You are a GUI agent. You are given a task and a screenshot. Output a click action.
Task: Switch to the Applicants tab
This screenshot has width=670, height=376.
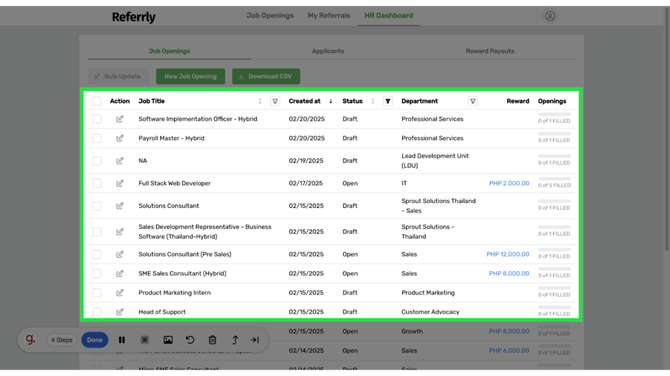(x=328, y=51)
